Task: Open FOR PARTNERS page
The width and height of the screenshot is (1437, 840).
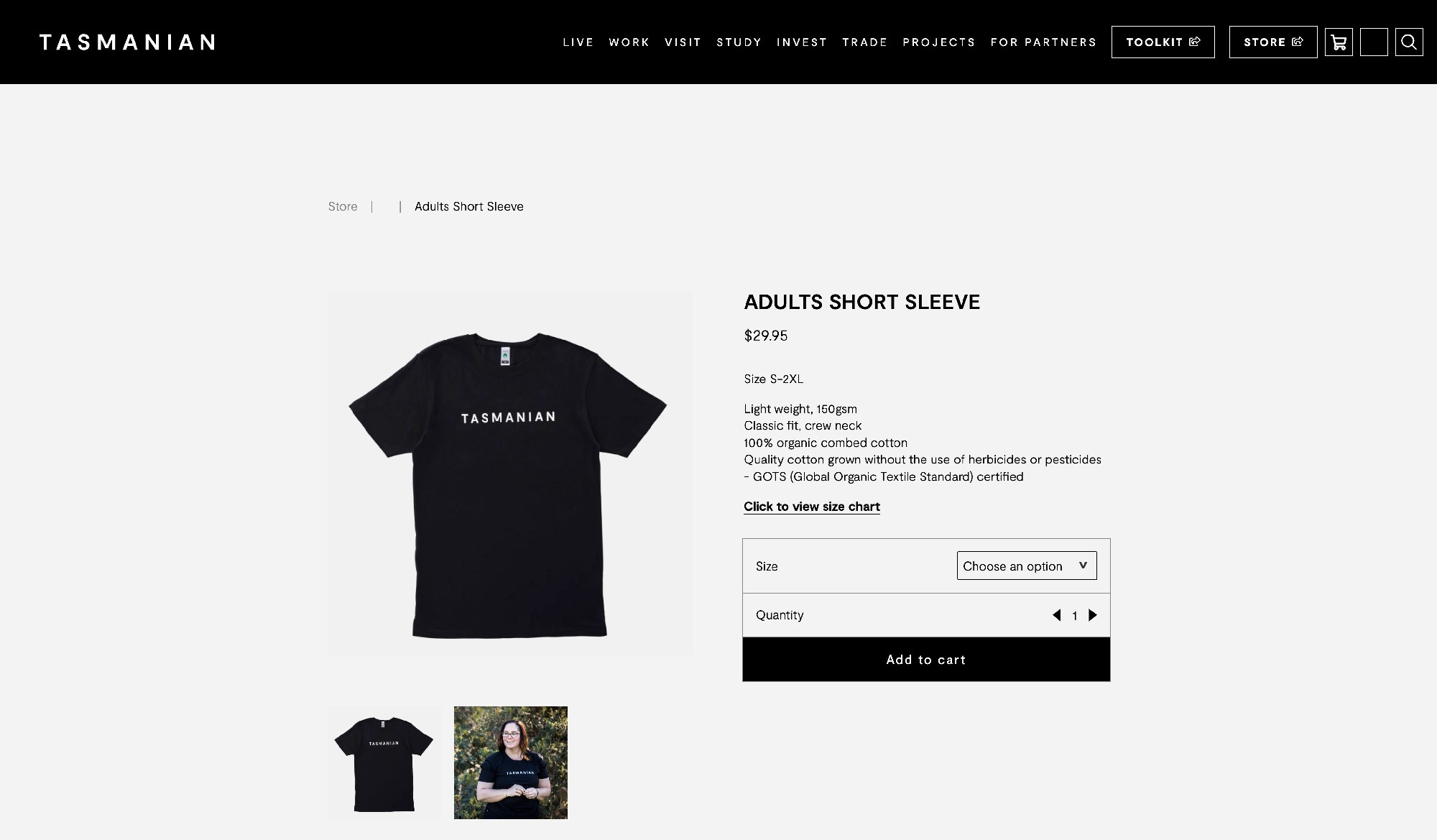Action: [x=1043, y=42]
